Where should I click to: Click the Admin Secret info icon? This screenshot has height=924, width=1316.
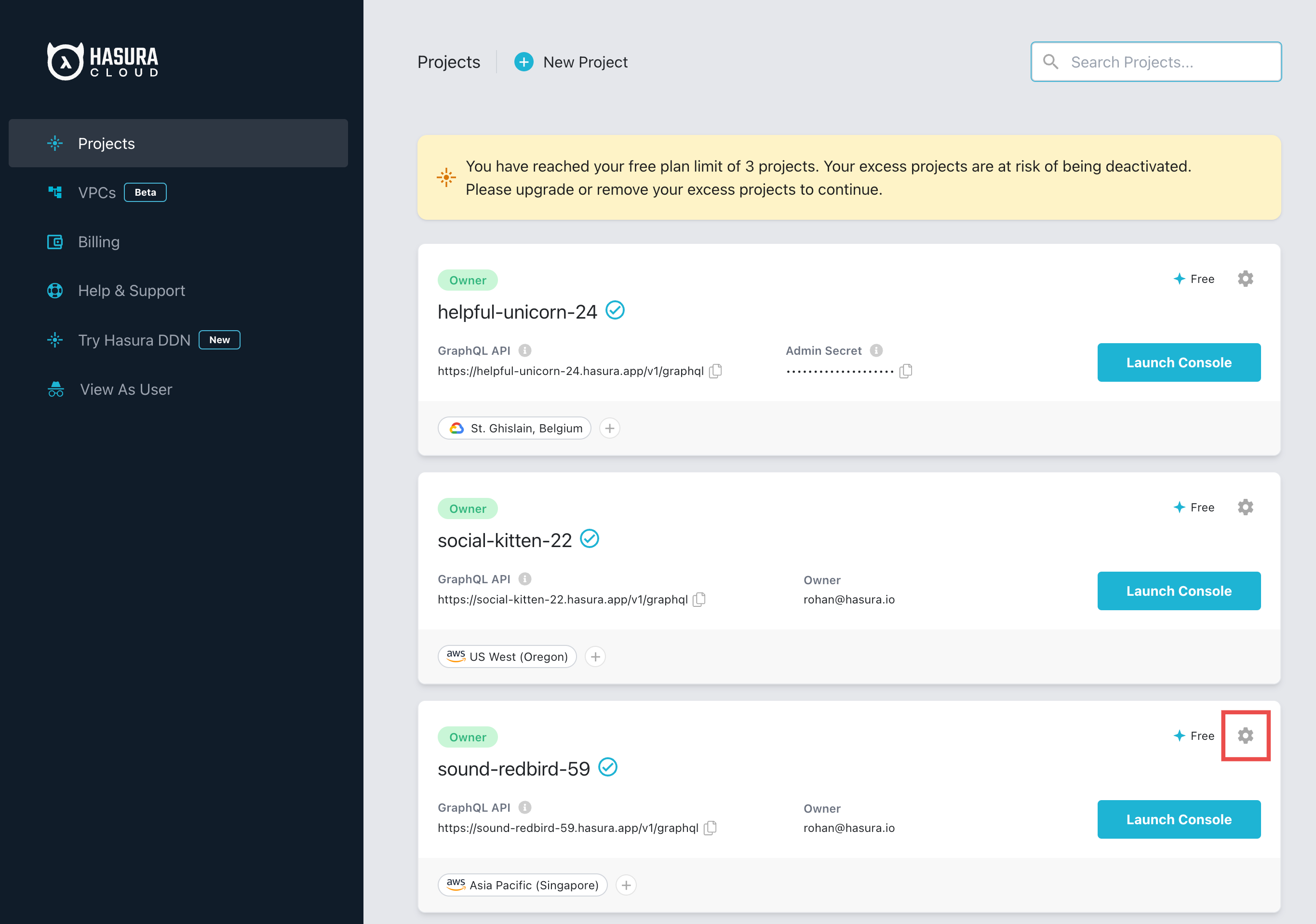[x=876, y=350]
